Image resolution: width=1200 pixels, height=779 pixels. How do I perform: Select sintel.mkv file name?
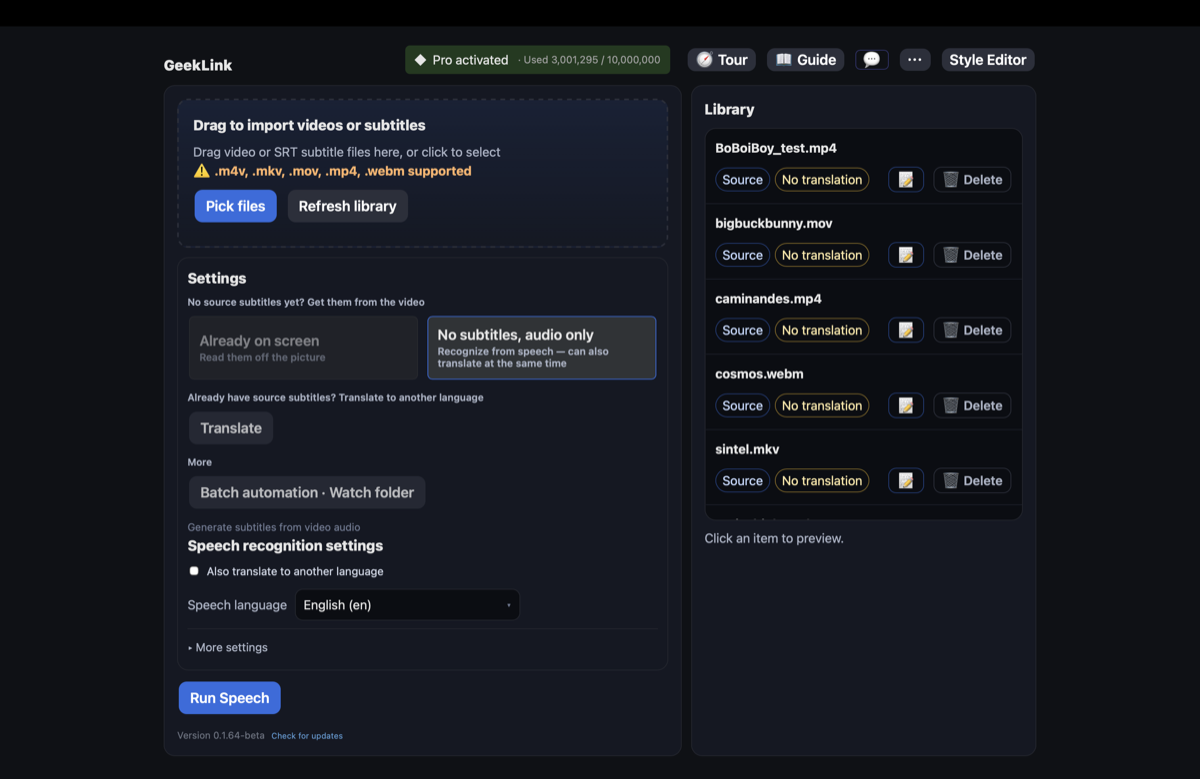[747, 449]
